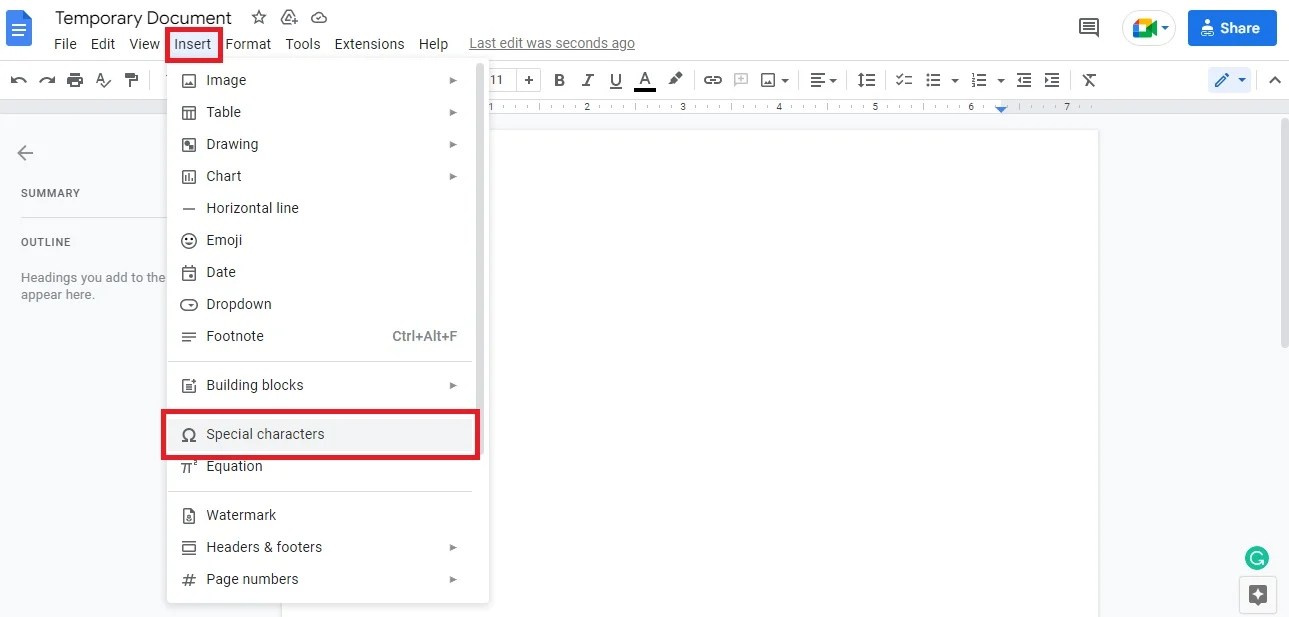Screen dimensions: 1289x617
Task: Open the Grammarly widget
Action: click(x=1256, y=558)
